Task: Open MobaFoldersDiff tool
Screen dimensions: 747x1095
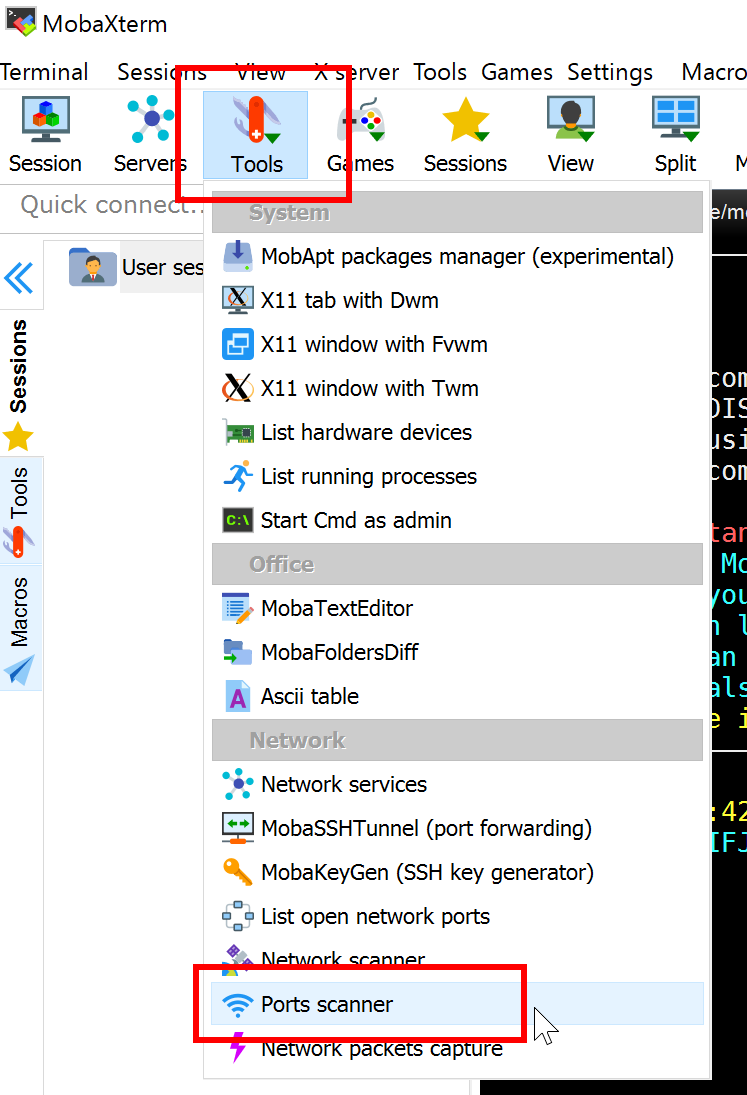Action: [457, 652]
